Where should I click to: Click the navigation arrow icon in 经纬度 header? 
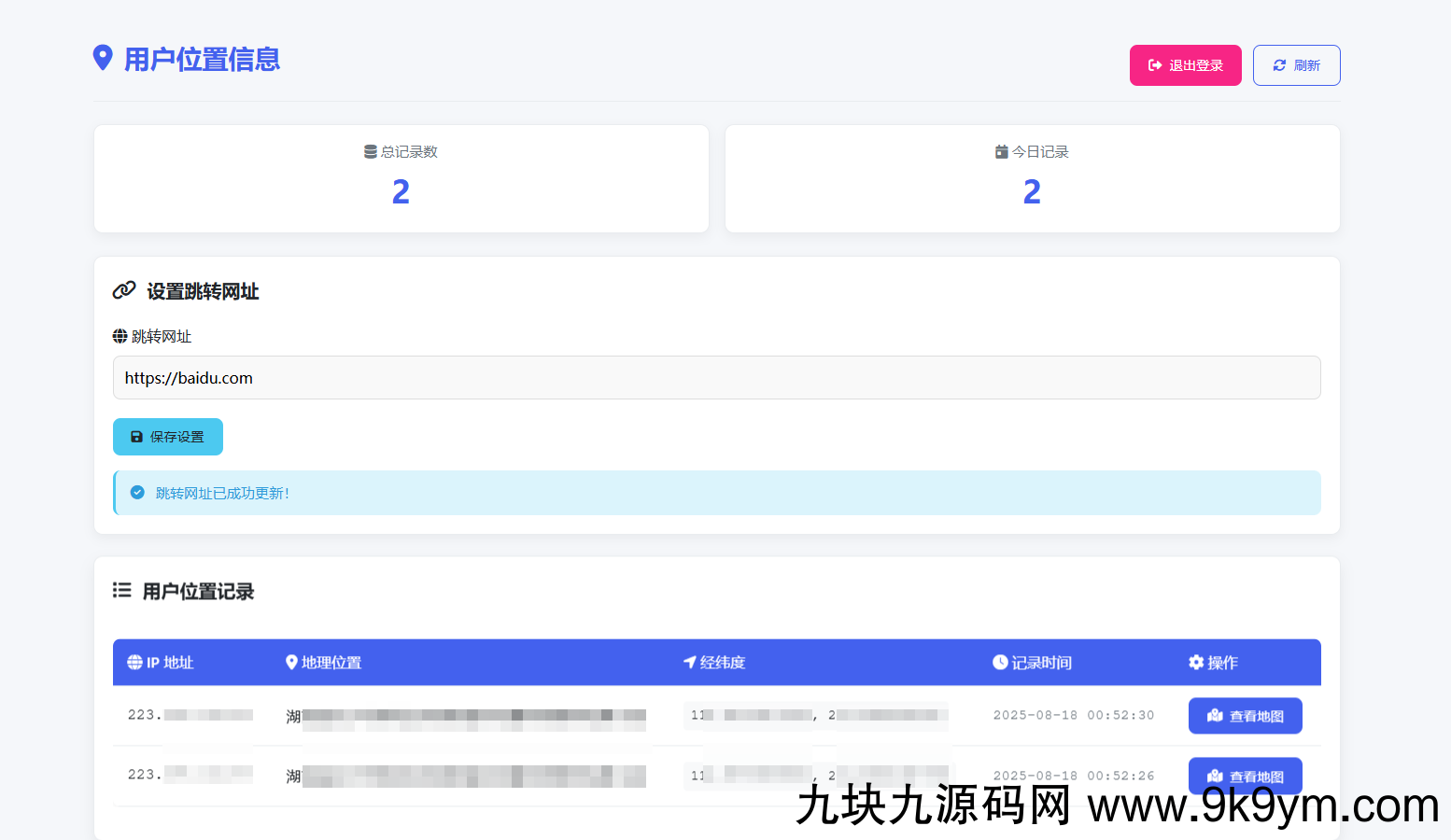click(x=688, y=662)
